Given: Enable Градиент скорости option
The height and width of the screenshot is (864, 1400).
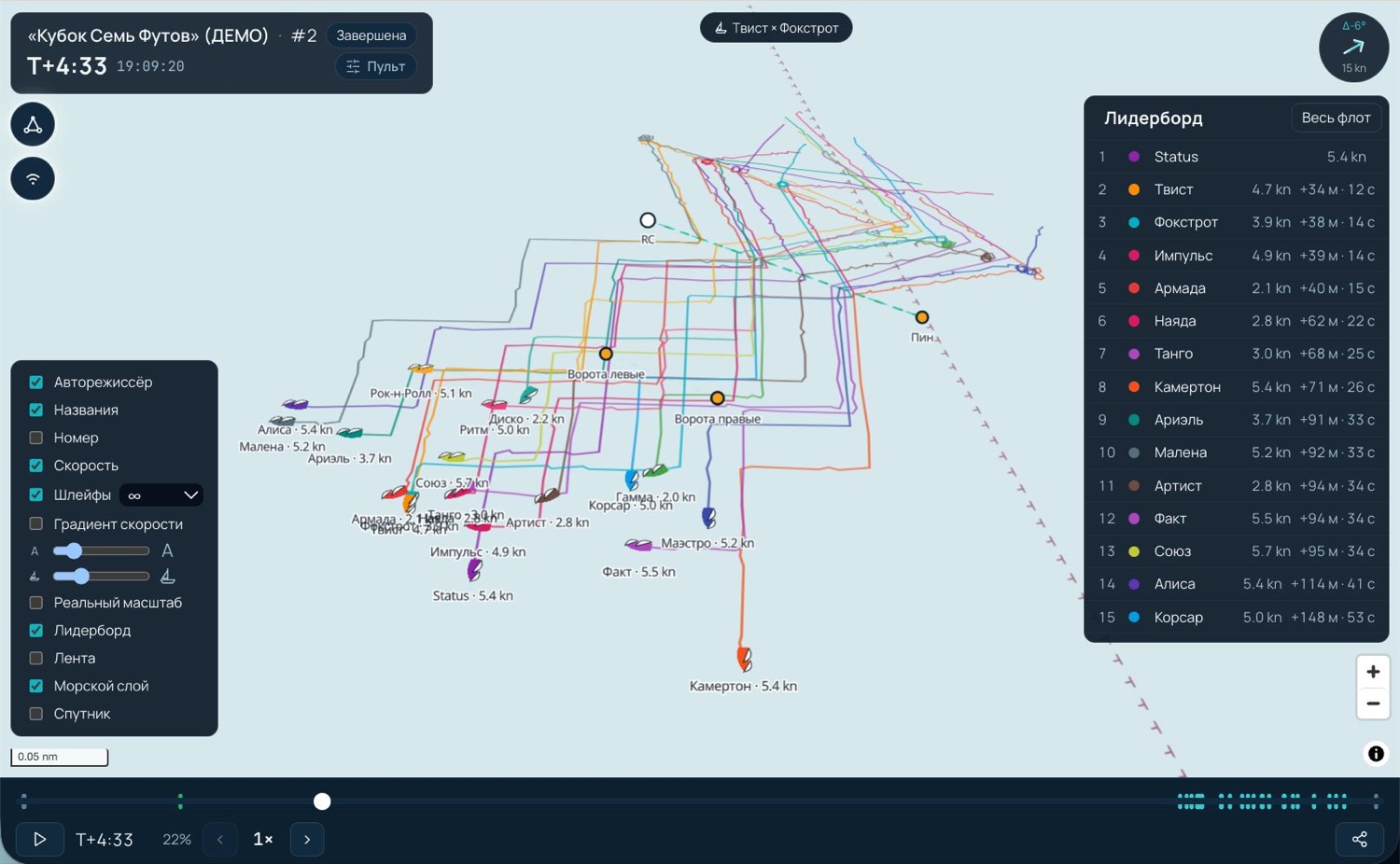Looking at the screenshot, I should (x=36, y=524).
